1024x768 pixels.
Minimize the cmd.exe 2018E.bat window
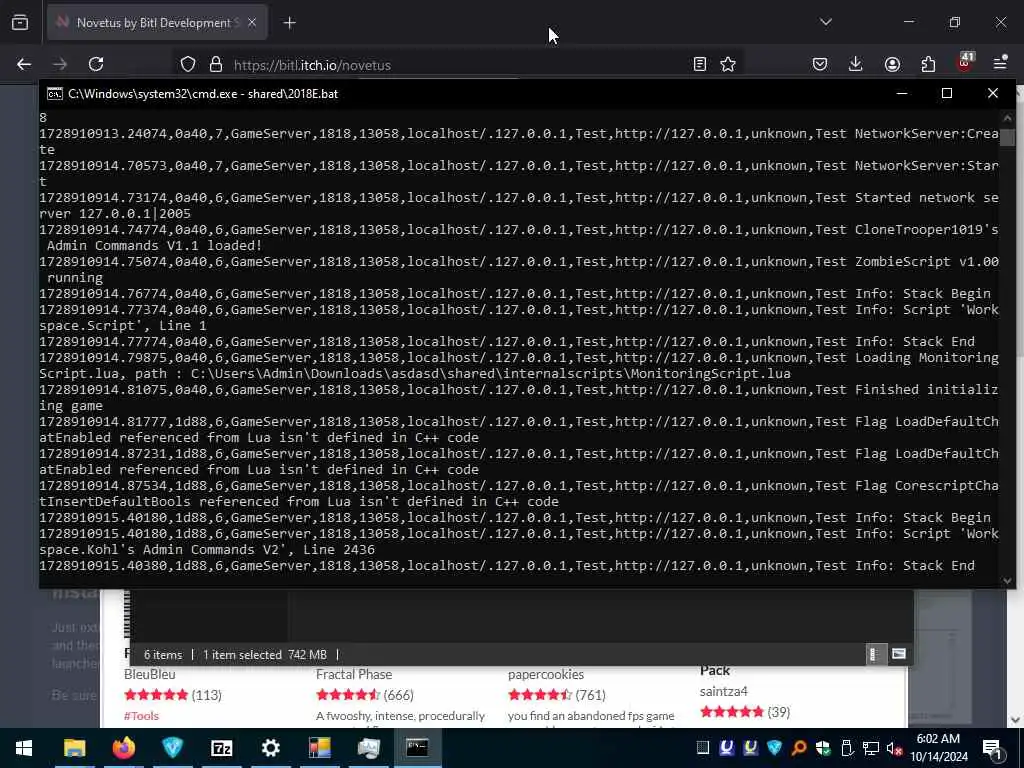click(902, 93)
